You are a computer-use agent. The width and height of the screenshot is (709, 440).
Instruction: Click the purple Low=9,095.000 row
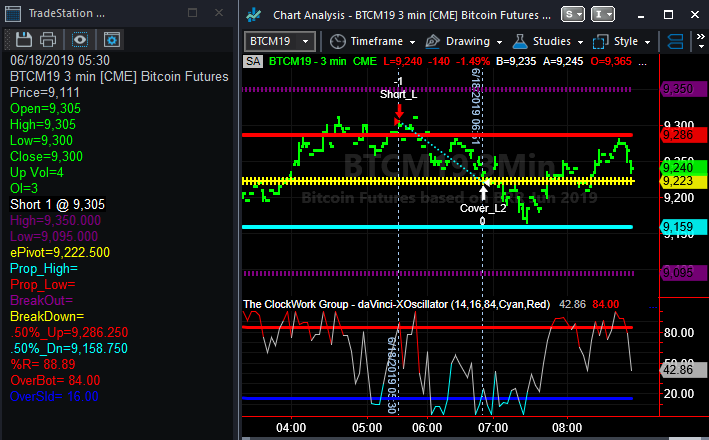tap(54, 237)
